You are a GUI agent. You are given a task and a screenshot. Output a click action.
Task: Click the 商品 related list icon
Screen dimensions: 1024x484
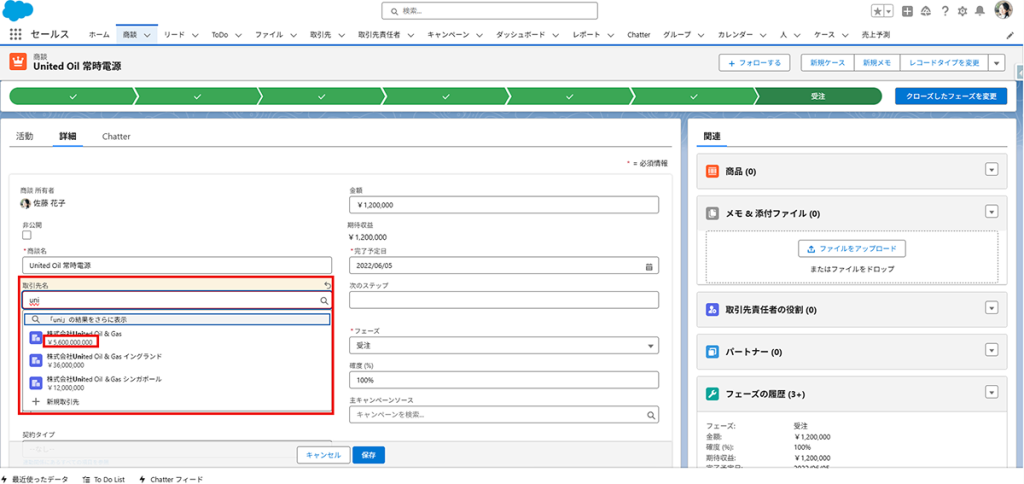[x=712, y=171]
